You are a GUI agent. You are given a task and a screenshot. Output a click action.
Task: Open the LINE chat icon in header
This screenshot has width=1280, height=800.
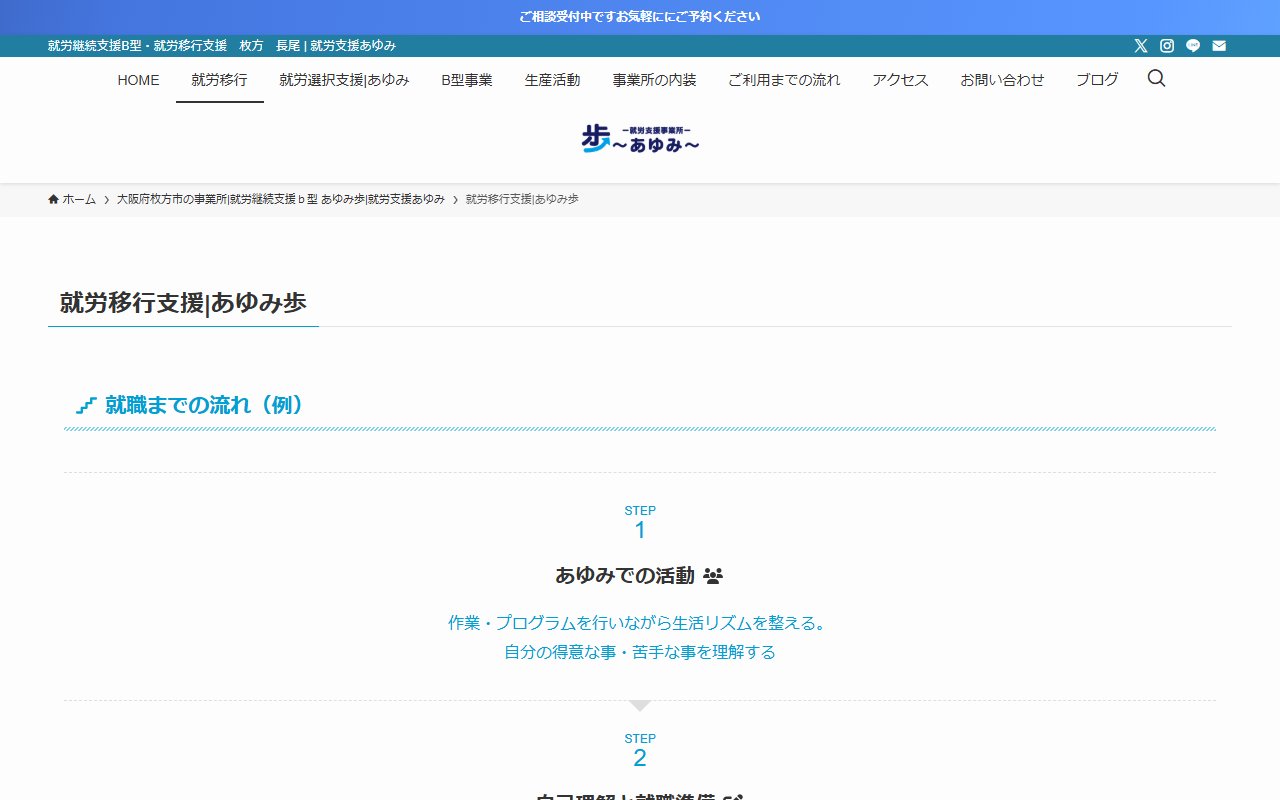[1193, 46]
